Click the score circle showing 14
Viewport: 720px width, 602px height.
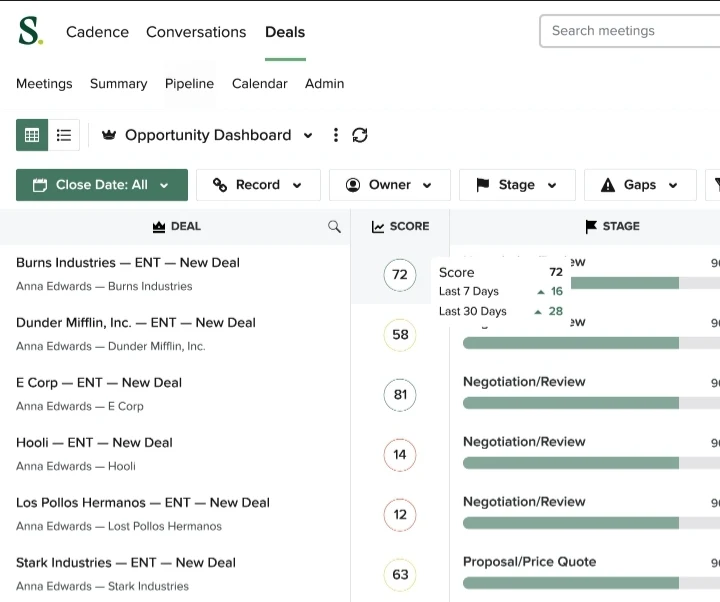coord(400,455)
